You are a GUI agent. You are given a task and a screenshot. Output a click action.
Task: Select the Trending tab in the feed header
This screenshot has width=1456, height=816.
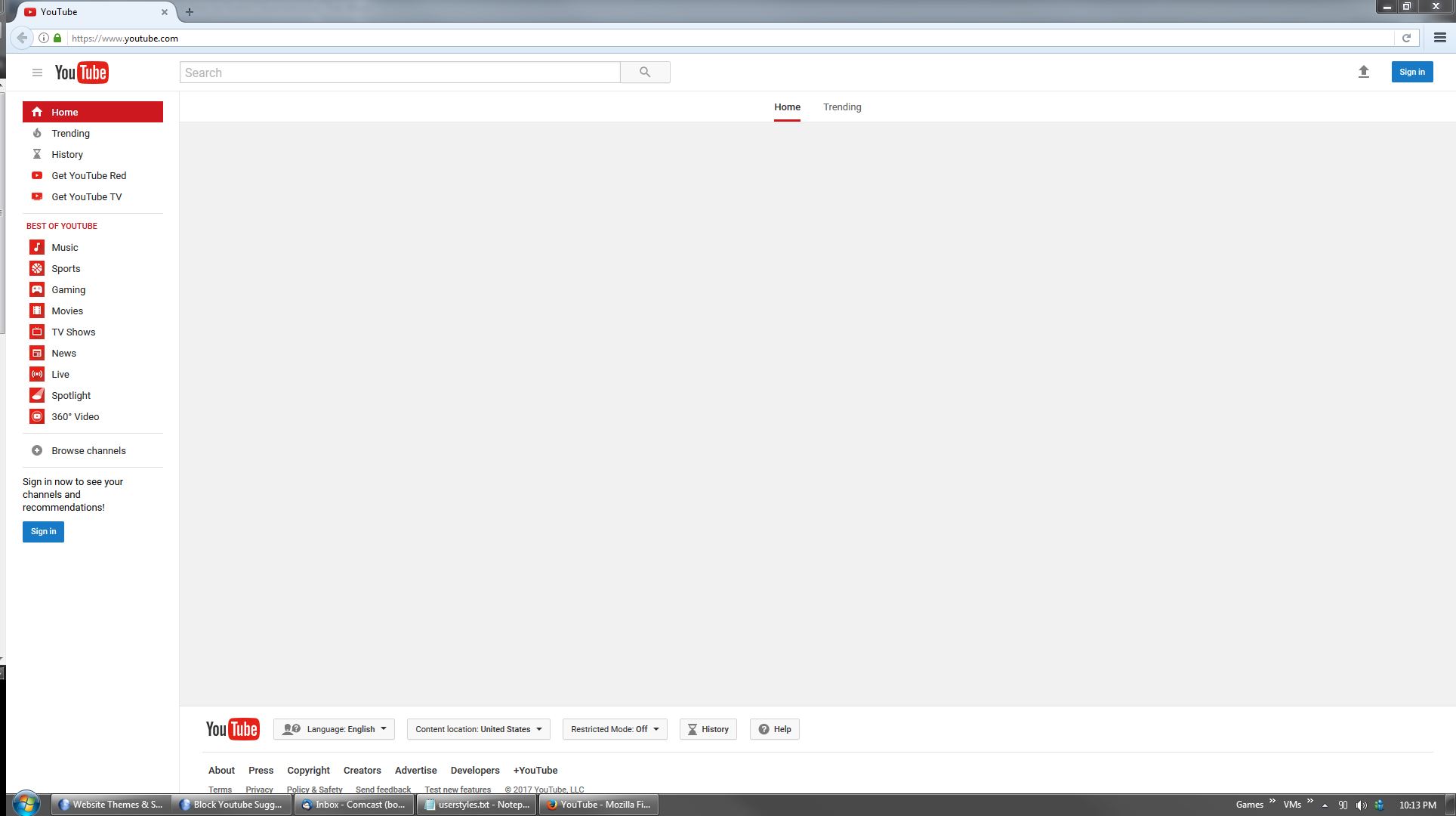click(842, 107)
